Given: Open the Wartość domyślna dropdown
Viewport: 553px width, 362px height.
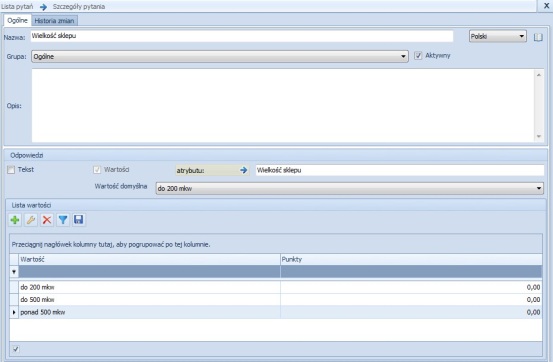Looking at the screenshot, I should [x=350, y=188].
